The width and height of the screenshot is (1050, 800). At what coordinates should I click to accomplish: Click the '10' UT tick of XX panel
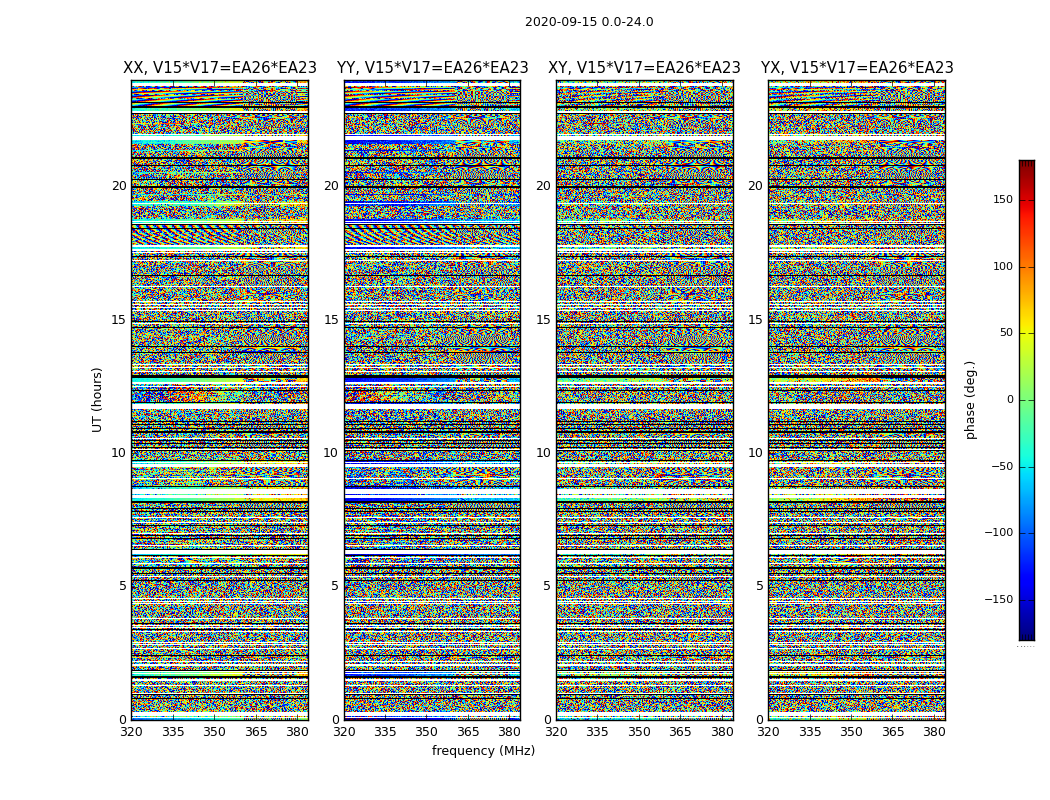[x=119, y=453]
